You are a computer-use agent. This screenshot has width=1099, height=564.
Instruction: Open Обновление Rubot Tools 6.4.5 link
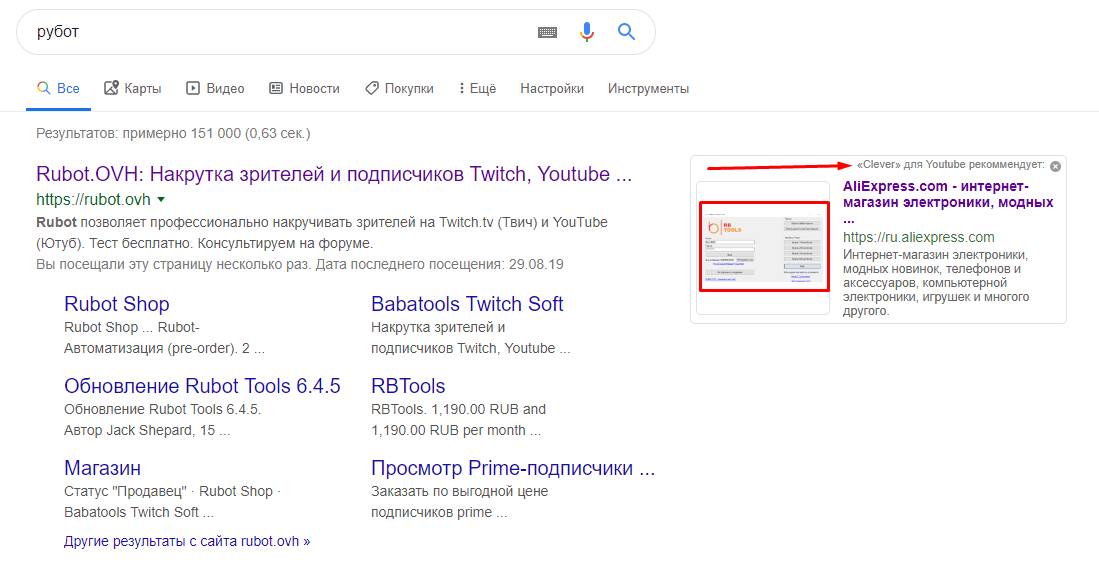[202, 386]
